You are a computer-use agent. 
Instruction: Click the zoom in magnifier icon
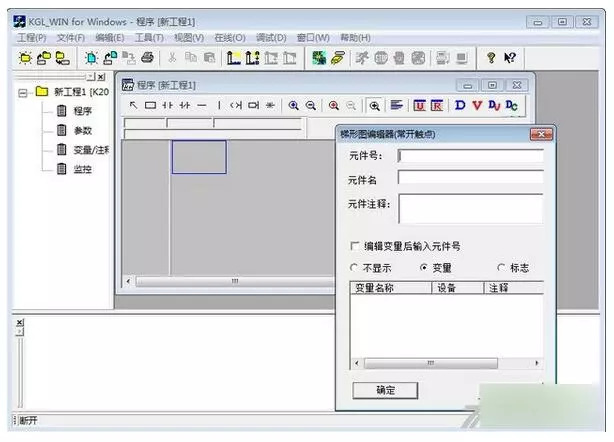pyautogui.click(x=294, y=105)
